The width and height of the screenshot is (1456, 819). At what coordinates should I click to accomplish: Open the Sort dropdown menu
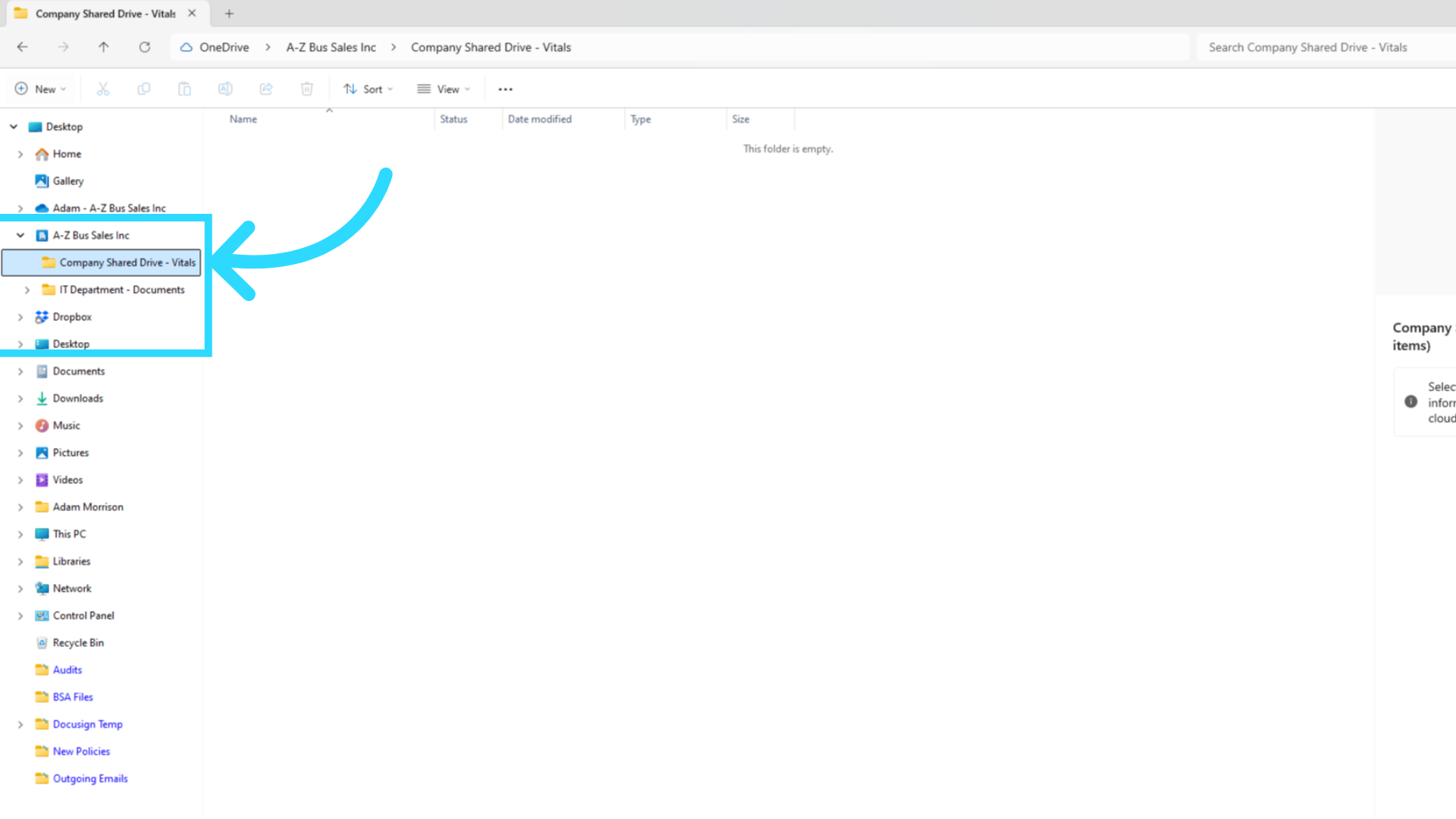point(368,89)
